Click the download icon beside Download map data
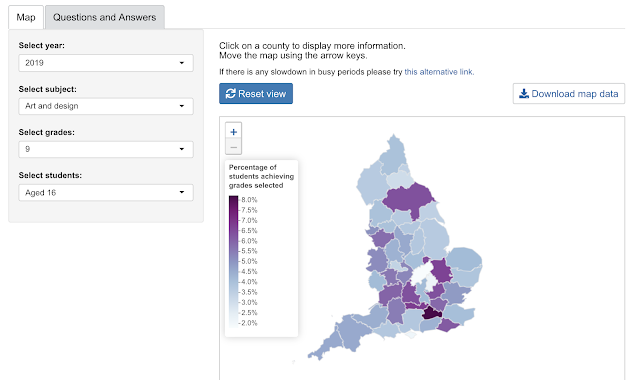 coord(524,93)
